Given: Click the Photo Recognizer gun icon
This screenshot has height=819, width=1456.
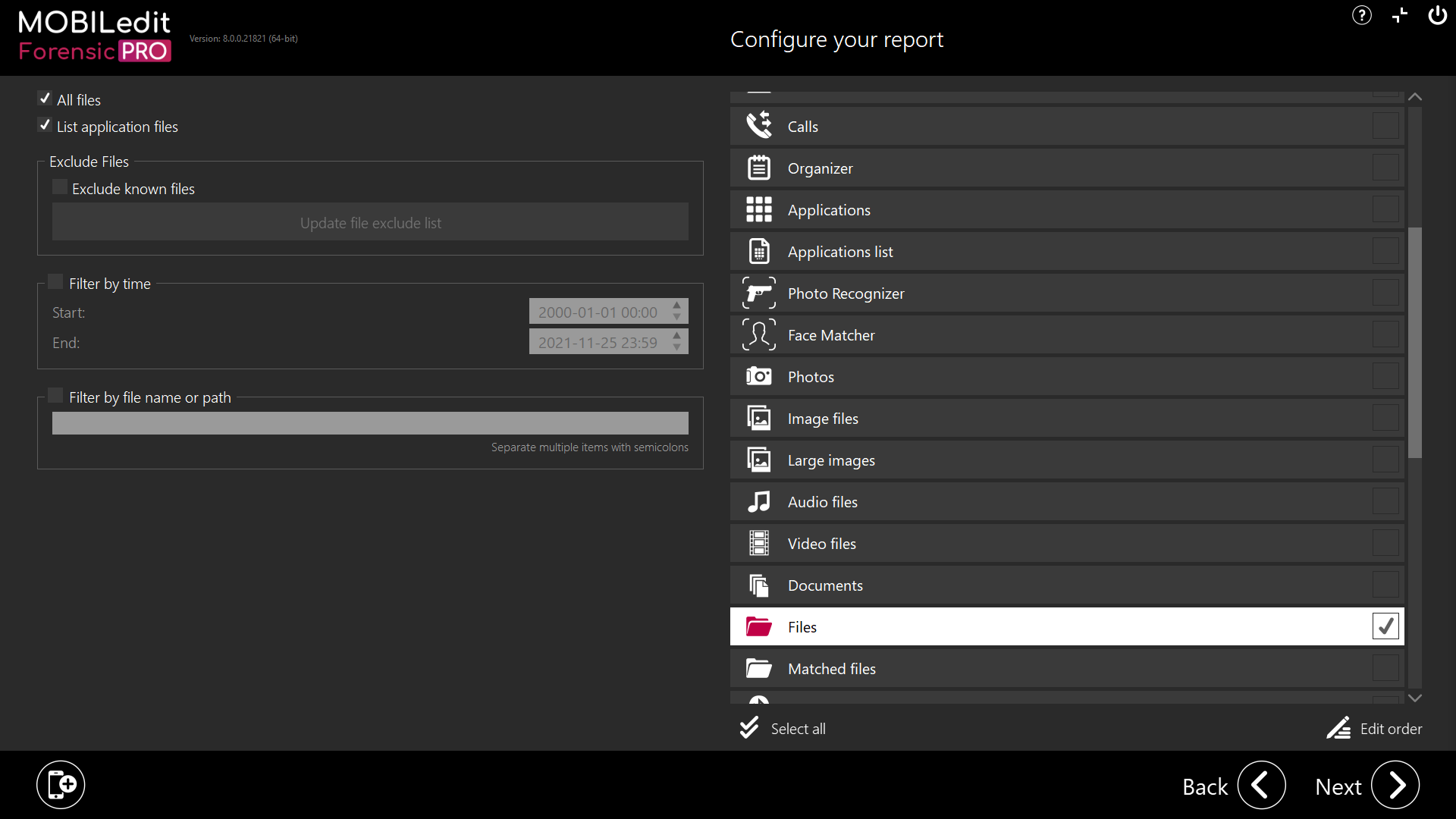Looking at the screenshot, I should 758,293.
